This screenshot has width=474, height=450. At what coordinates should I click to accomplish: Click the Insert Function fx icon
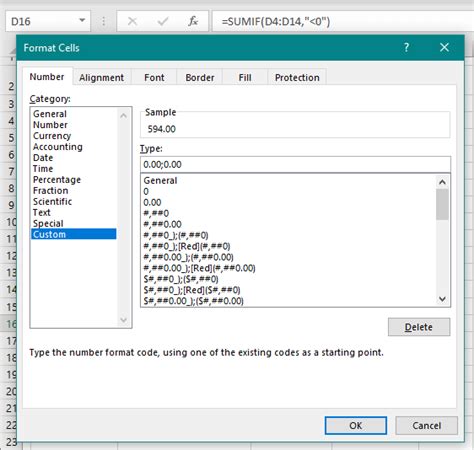pyautogui.click(x=193, y=21)
